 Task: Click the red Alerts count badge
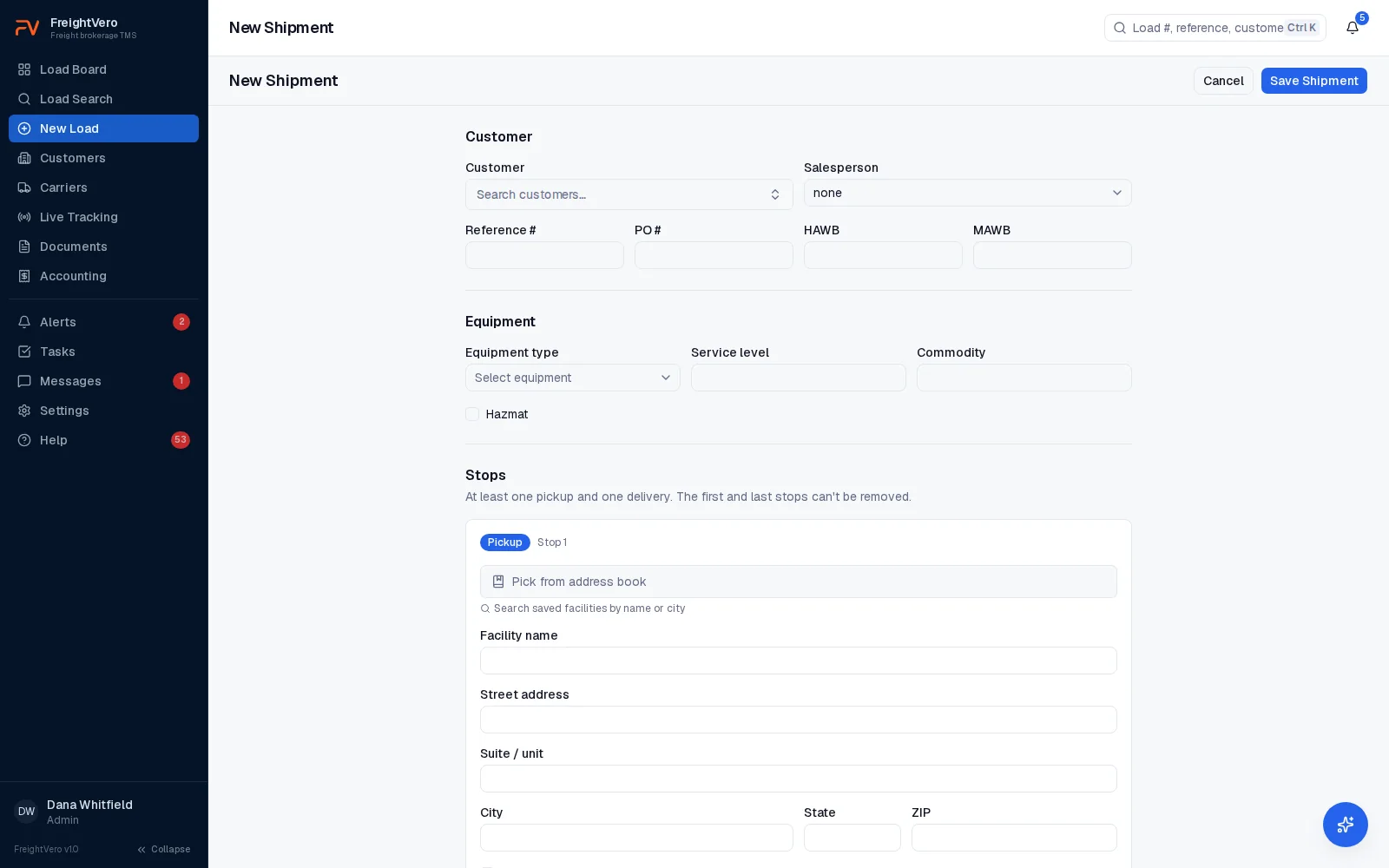pyautogui.click(x=181, y=322)
